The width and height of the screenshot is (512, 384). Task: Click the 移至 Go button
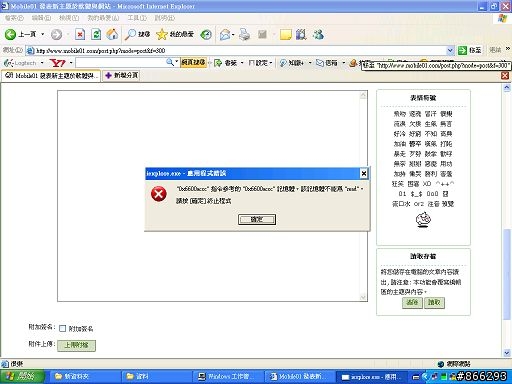[470, 50]
